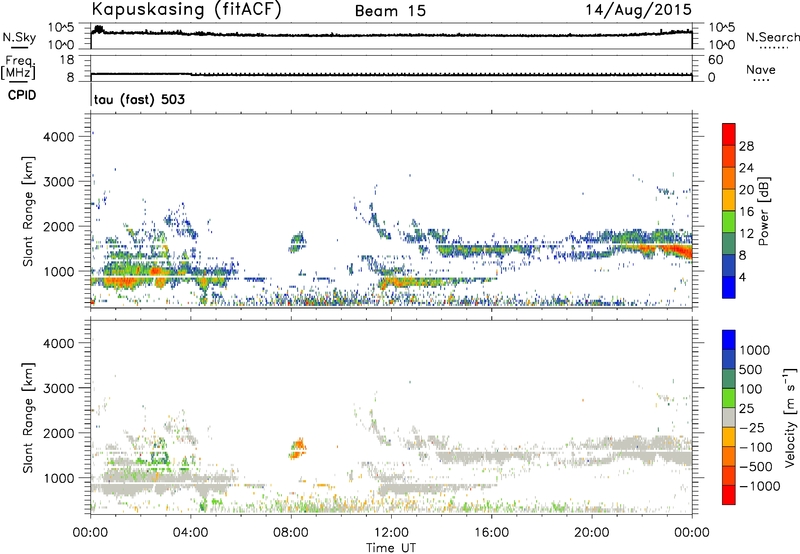Image resolution: width=800 pixels, height=554 pixels.
Task: Select the 'Freq. [MHz]' axis label
Action: point(18,68)
